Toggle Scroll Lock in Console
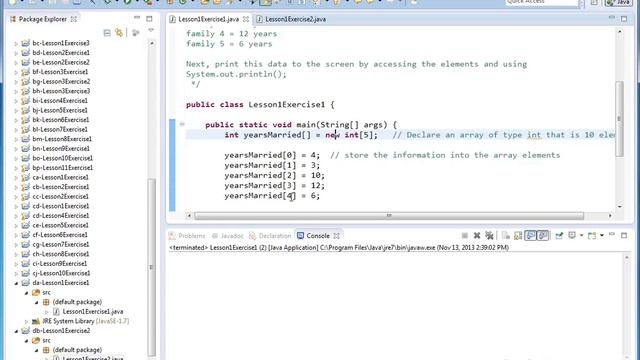640x360 pixels. [x=518, y=236]
